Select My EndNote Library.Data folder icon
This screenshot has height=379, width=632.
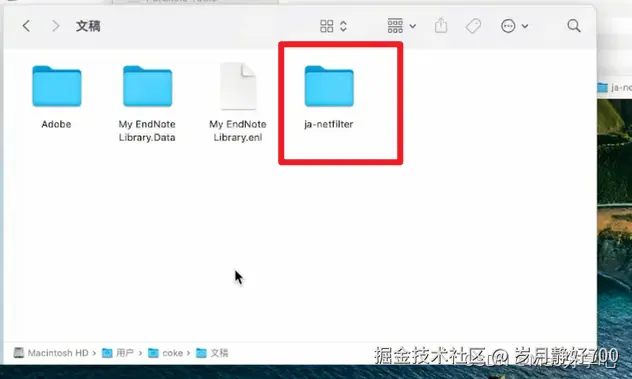[148, 86]
